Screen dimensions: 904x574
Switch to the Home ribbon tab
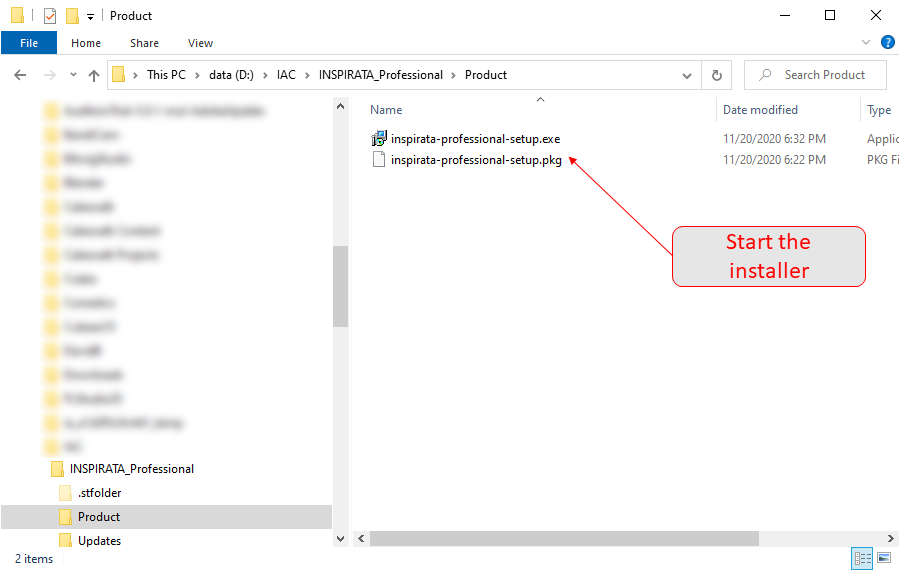[x=86, y=43]
